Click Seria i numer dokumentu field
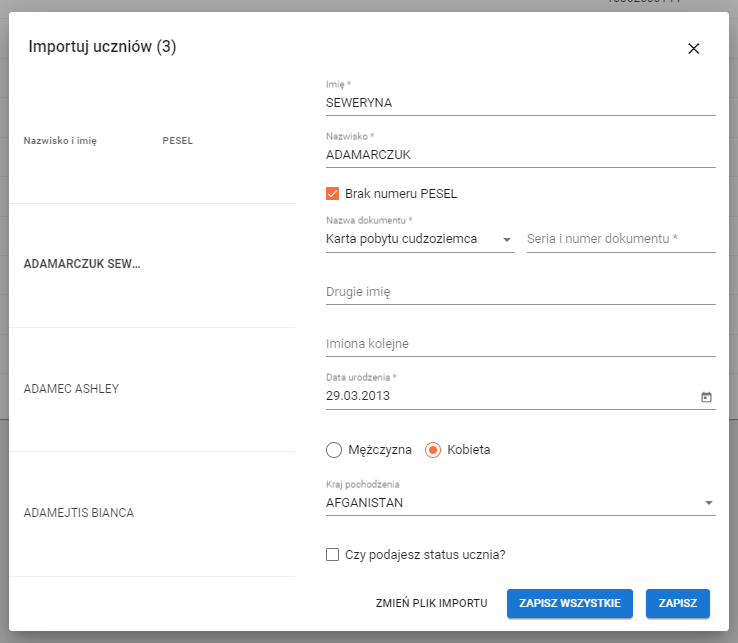738x643 pixels. [x=620, y=240]
